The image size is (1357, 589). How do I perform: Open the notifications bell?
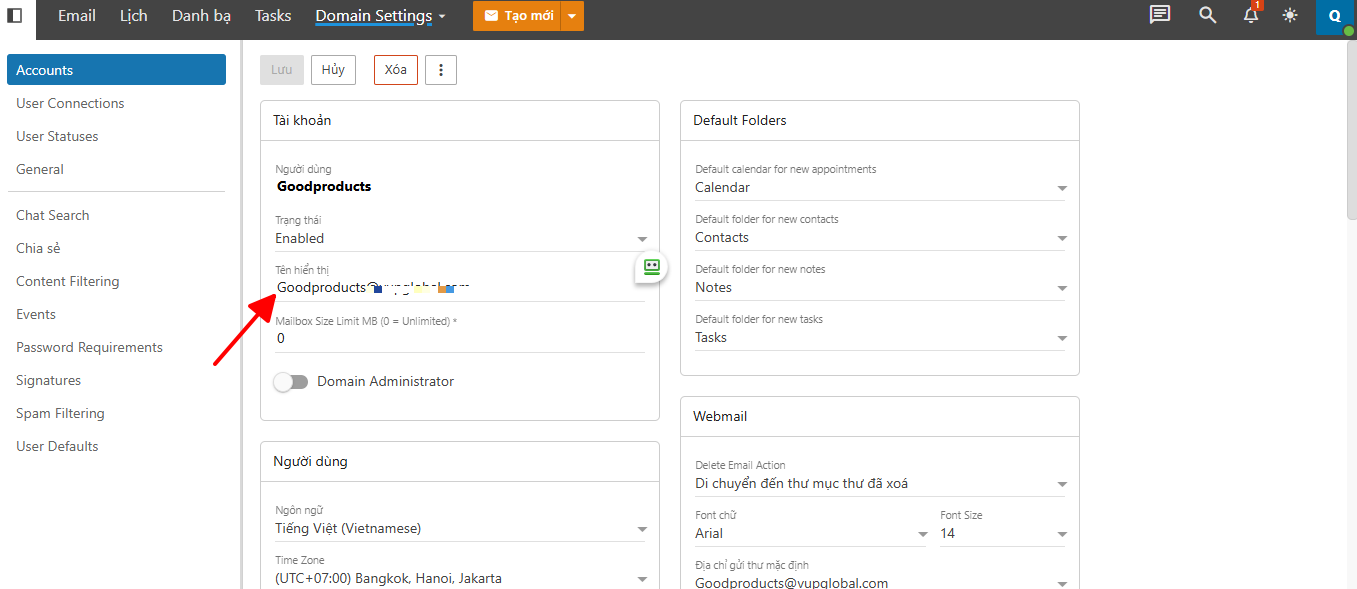coord(1251,15)
